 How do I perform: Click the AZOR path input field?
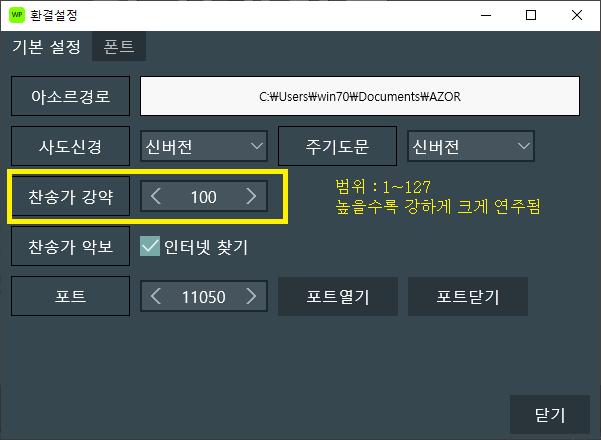click(x=360, y=97)
